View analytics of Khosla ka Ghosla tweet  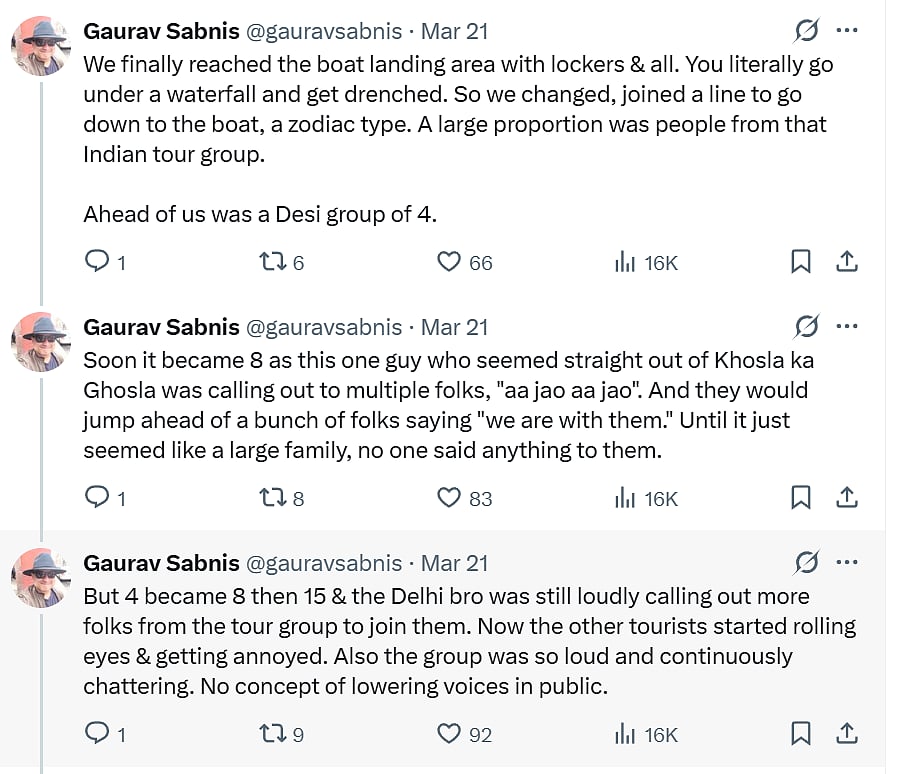[x=625, y=498]
